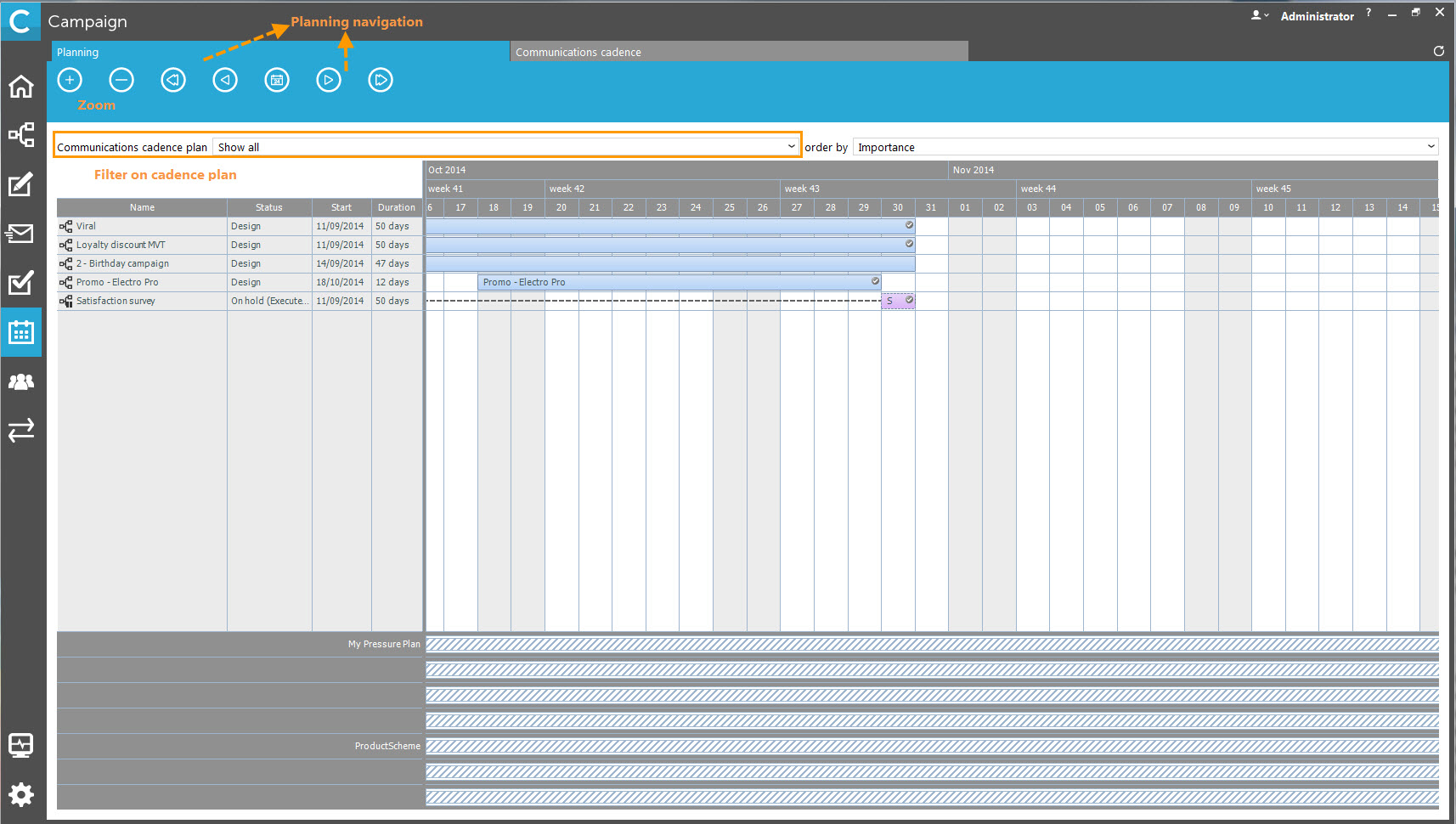Viewport: 1456px width, 824px height.
Task: Open the Administrator user menu
Action: click(1316, 16)
